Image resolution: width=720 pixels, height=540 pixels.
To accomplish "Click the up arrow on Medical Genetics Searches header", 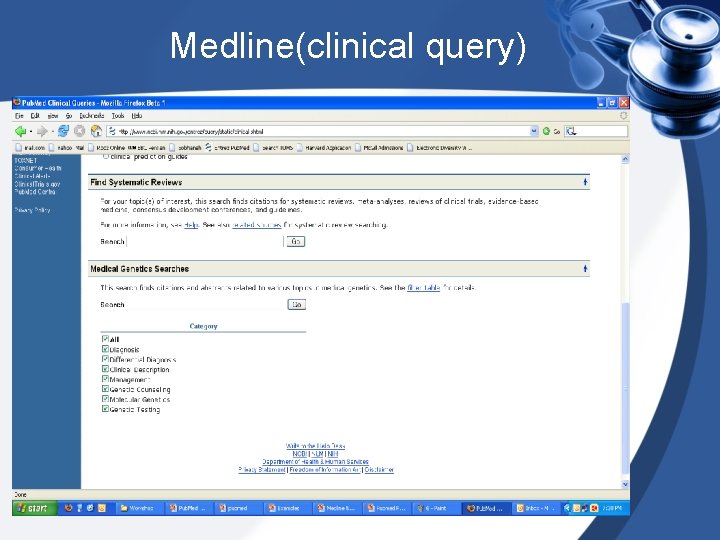I will coord(585,269).
